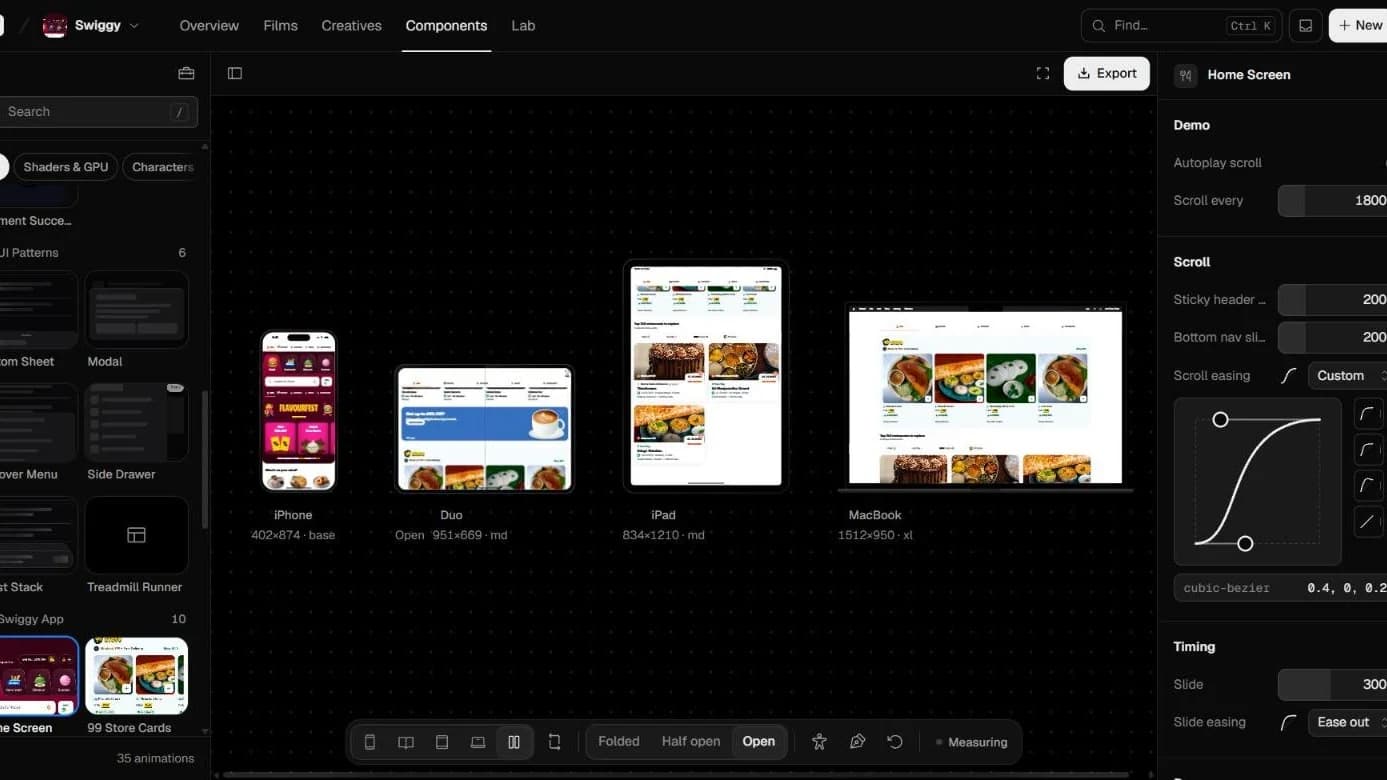Select the Home Screen thumbnail in sidebar
Image resolution: width=1387 pixels, height=780 pixels.
click(38, 676)
